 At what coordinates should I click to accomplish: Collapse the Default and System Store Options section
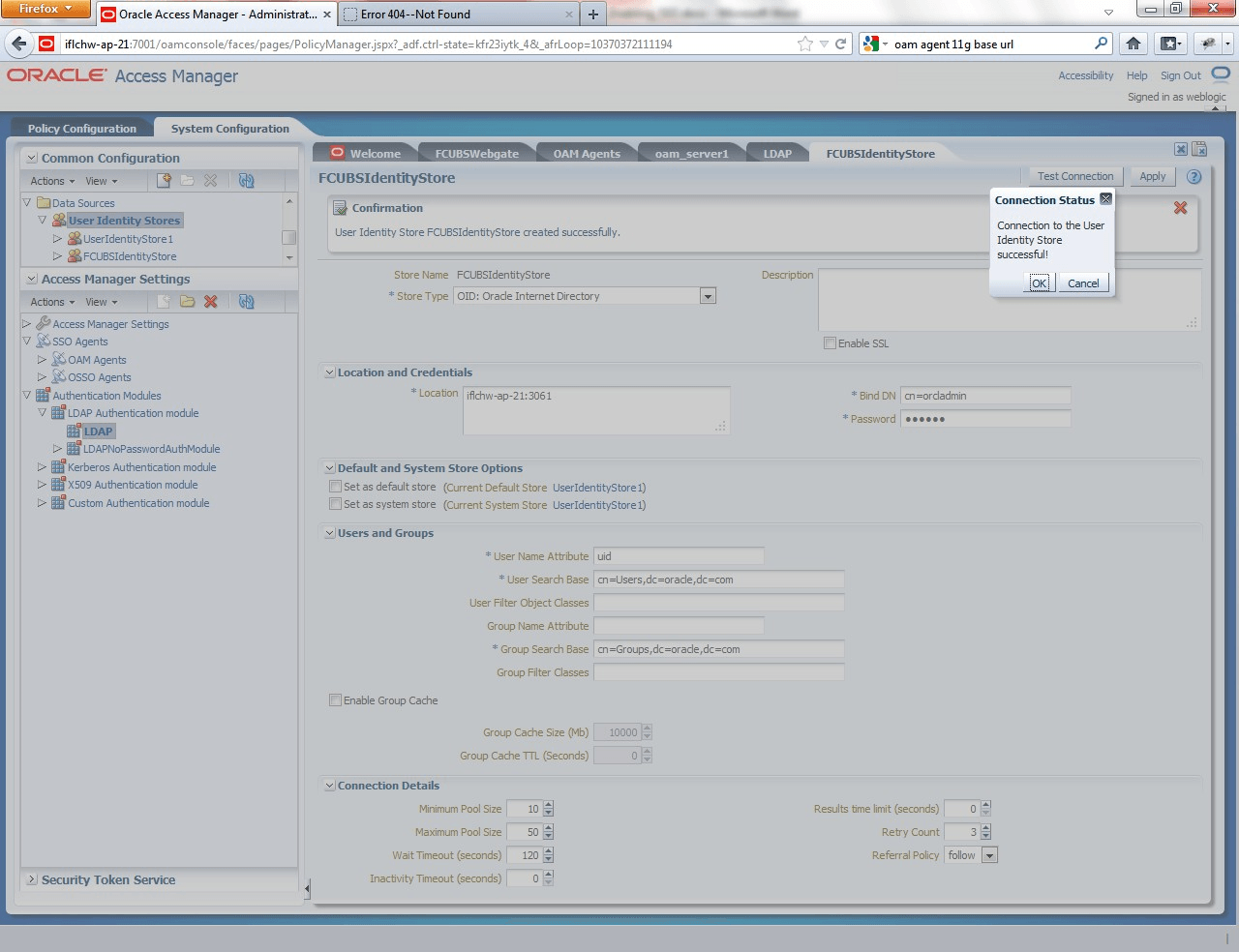[x=329, y=468]
